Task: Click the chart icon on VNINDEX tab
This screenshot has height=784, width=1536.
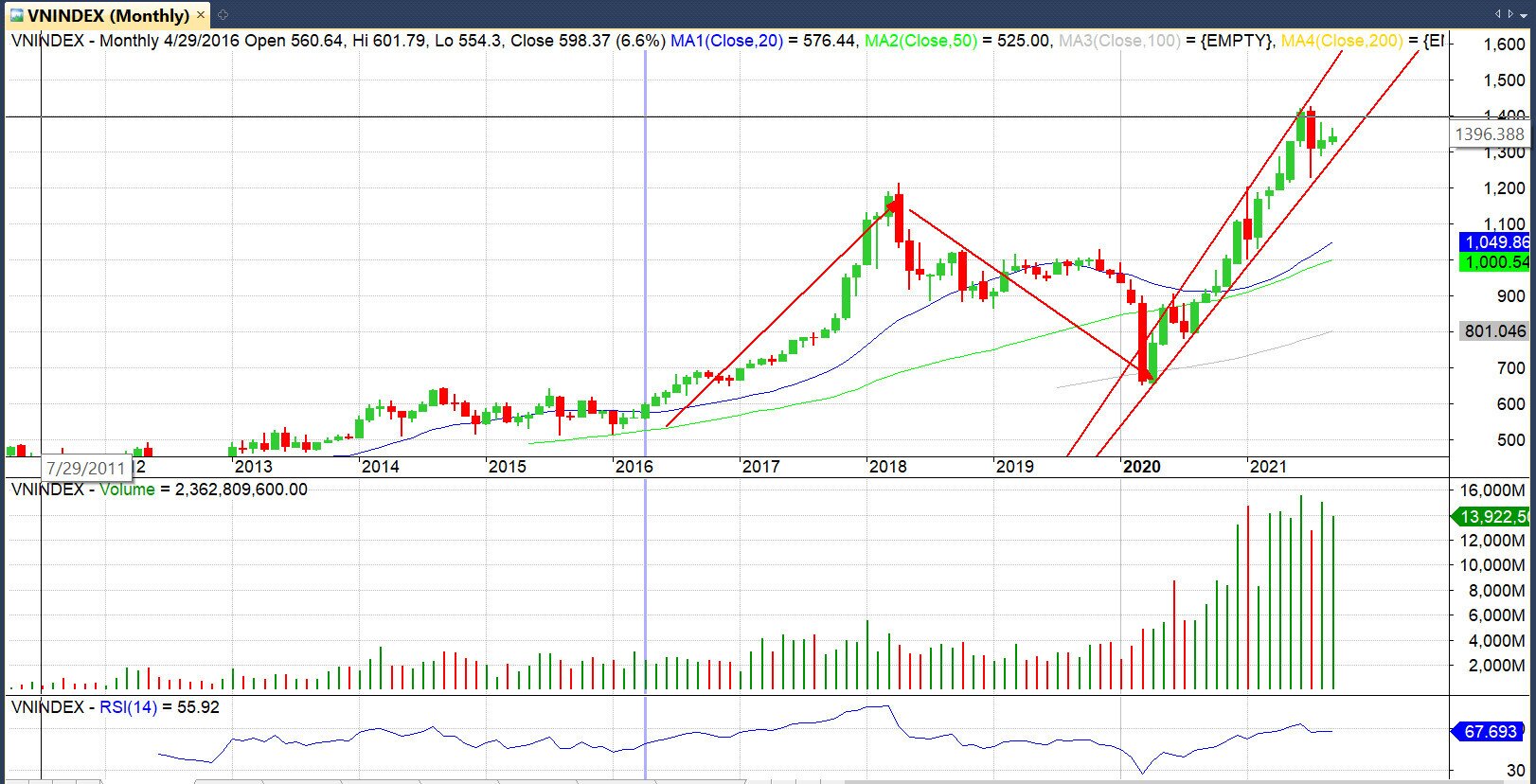Action: [x=17, y=15]
